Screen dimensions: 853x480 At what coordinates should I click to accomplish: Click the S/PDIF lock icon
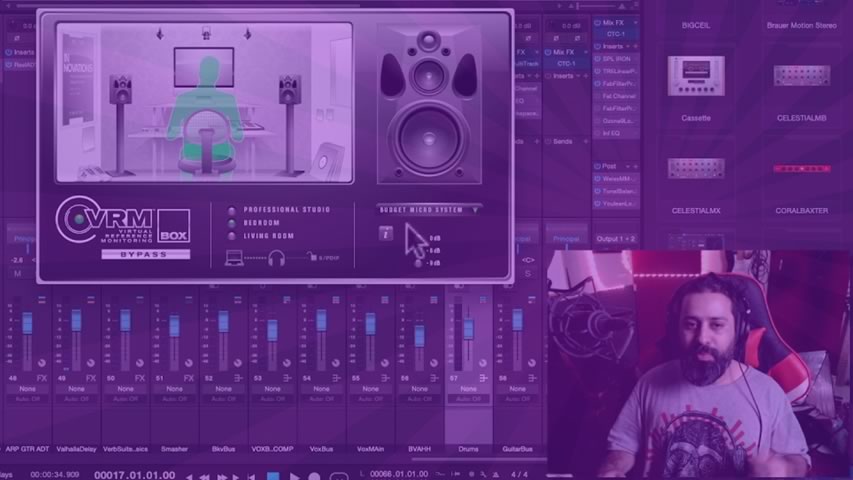click(312, 256)
